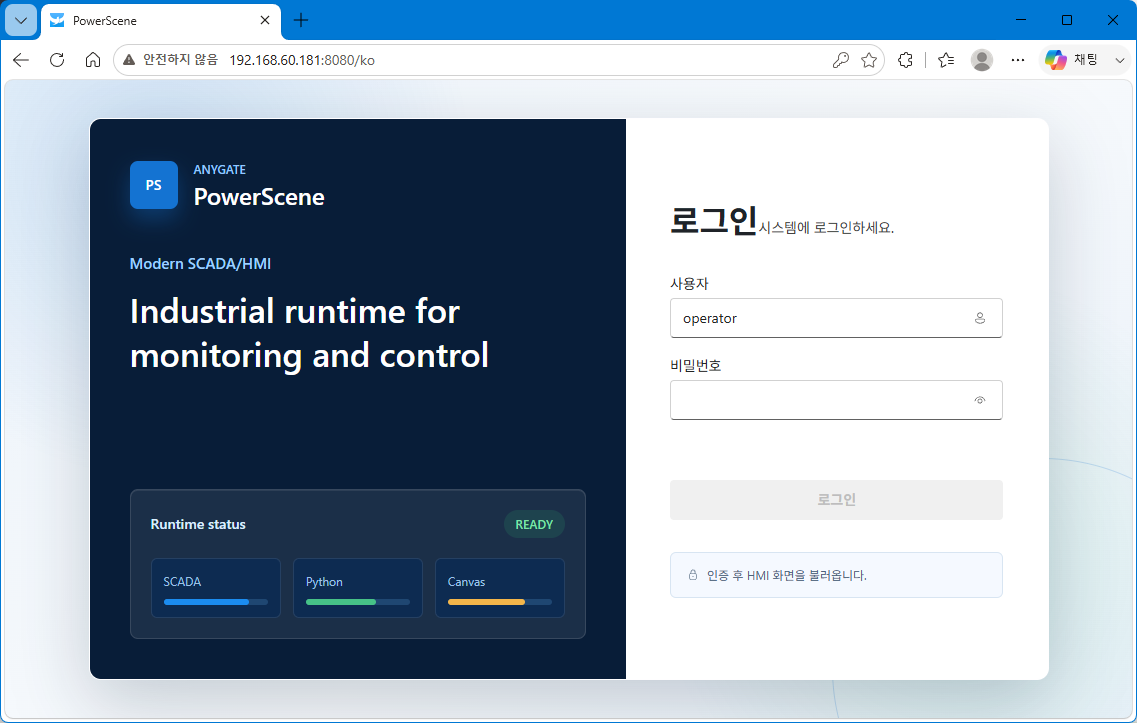Image resolution: width=1137 pixels, height=723 pixels.
Task: Click the 비밀번호 field label
Action: [695, 365]
